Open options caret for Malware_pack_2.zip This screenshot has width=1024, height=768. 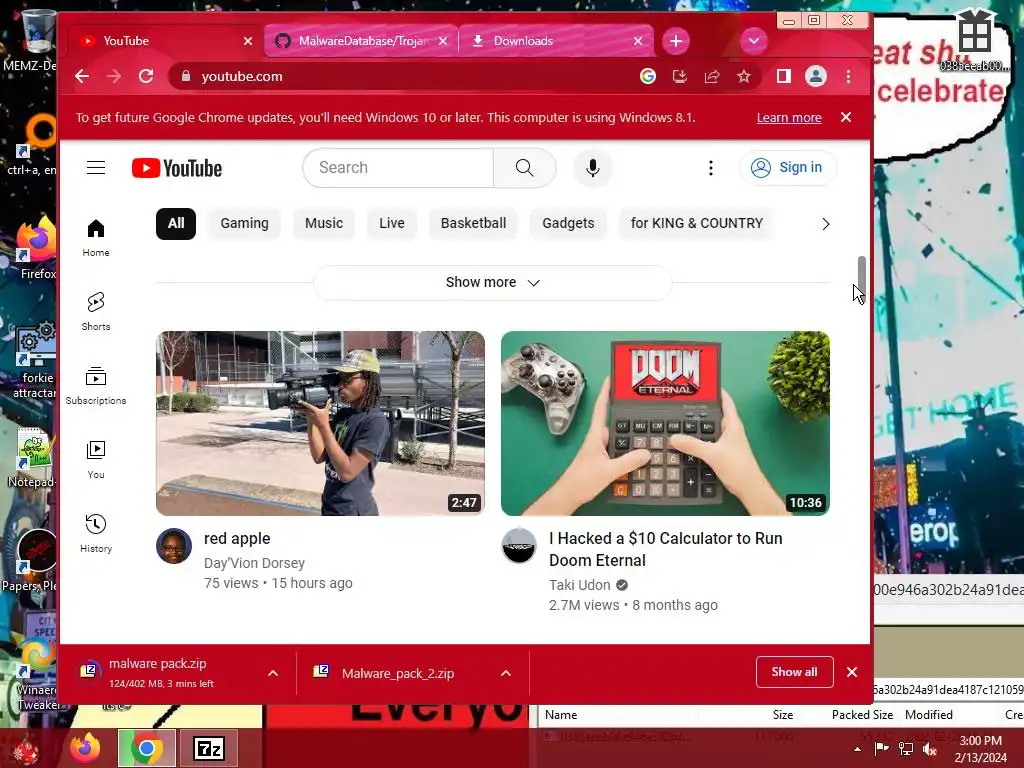[x=505, y=673]
